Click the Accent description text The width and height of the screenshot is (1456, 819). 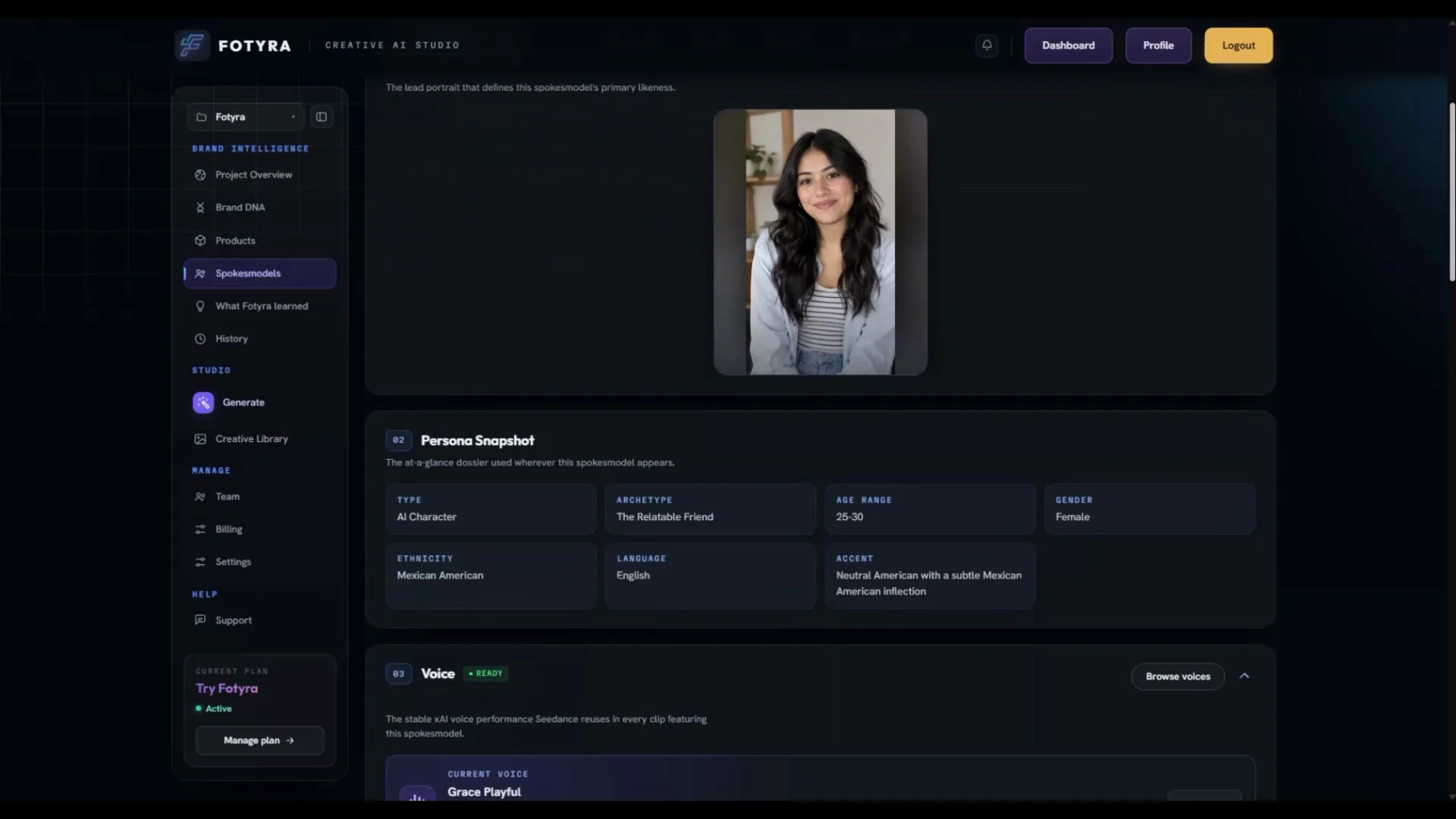click(929, 583)
